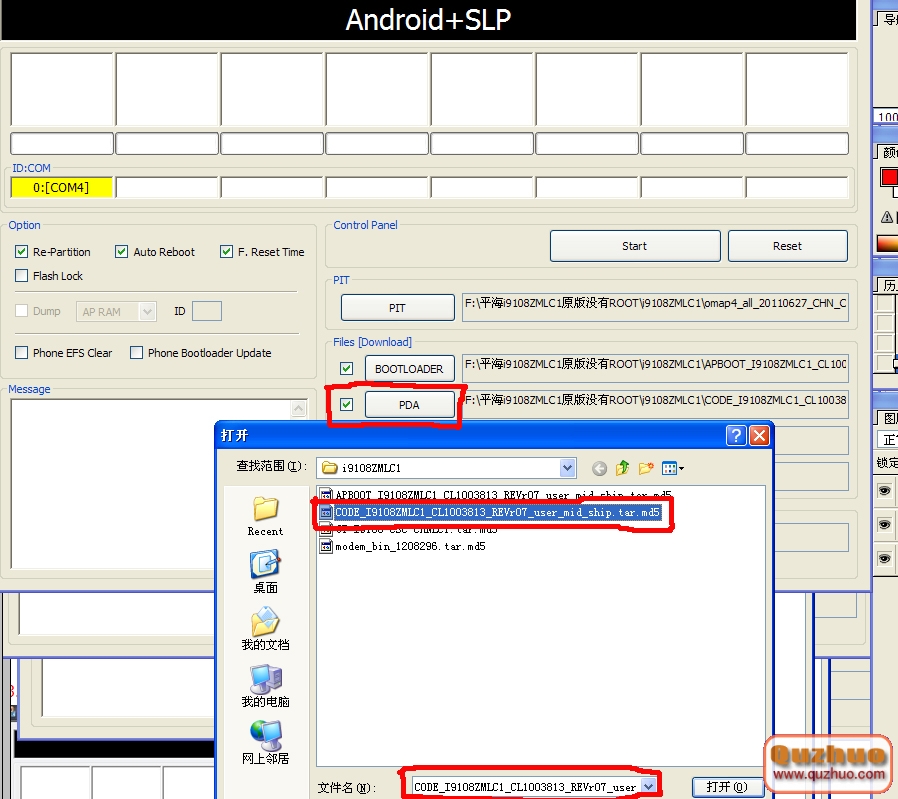
Task: Open 网上邻居 in the dialog sidebar
Action: tap(265, 743)
